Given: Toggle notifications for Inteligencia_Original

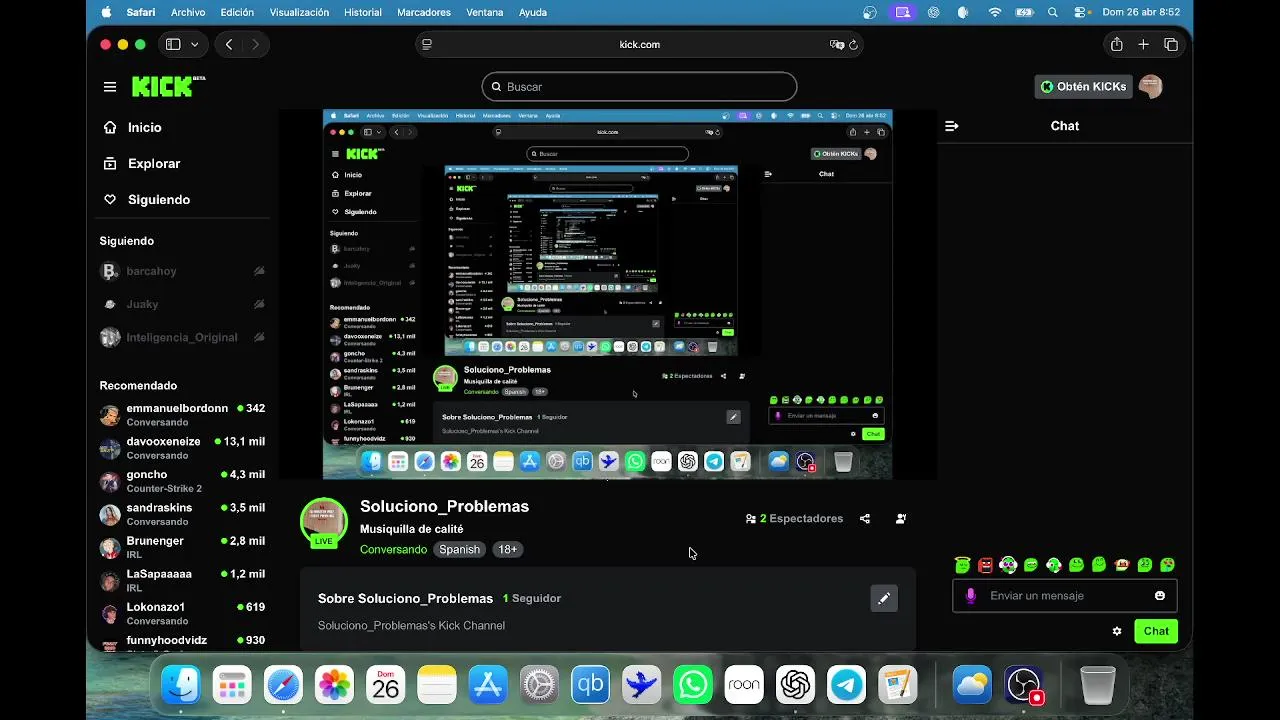Looking at the screenshot, I should pyautogui.click(x=259, y=337).
